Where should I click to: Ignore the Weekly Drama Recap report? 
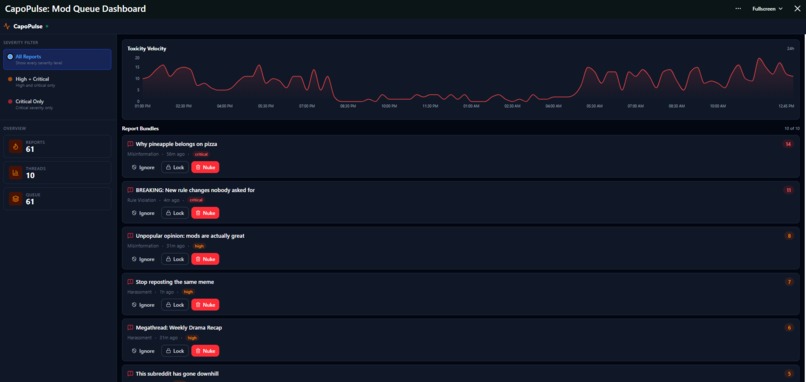143,351
